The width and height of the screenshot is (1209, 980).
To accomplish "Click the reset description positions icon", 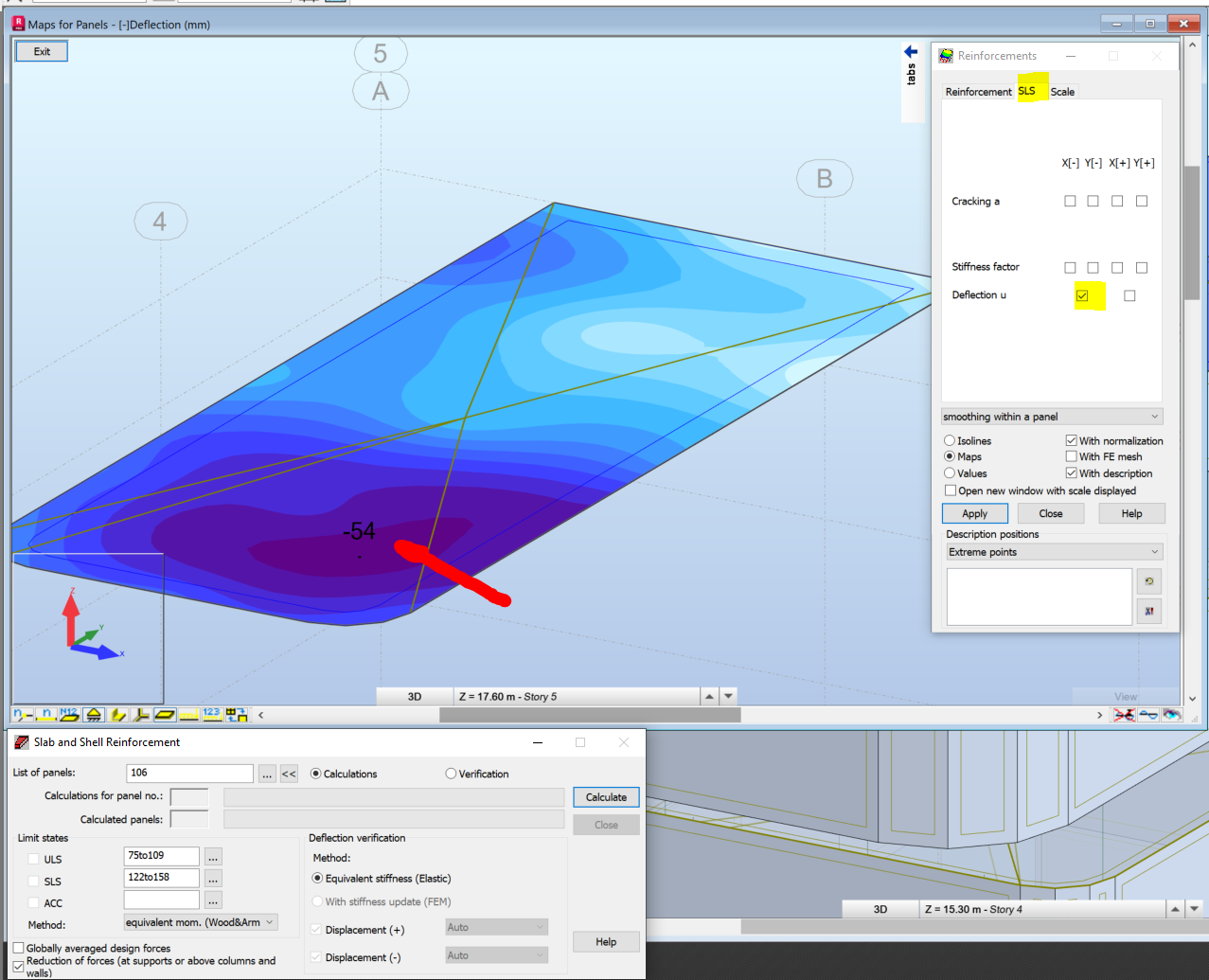I will 1148,581.
